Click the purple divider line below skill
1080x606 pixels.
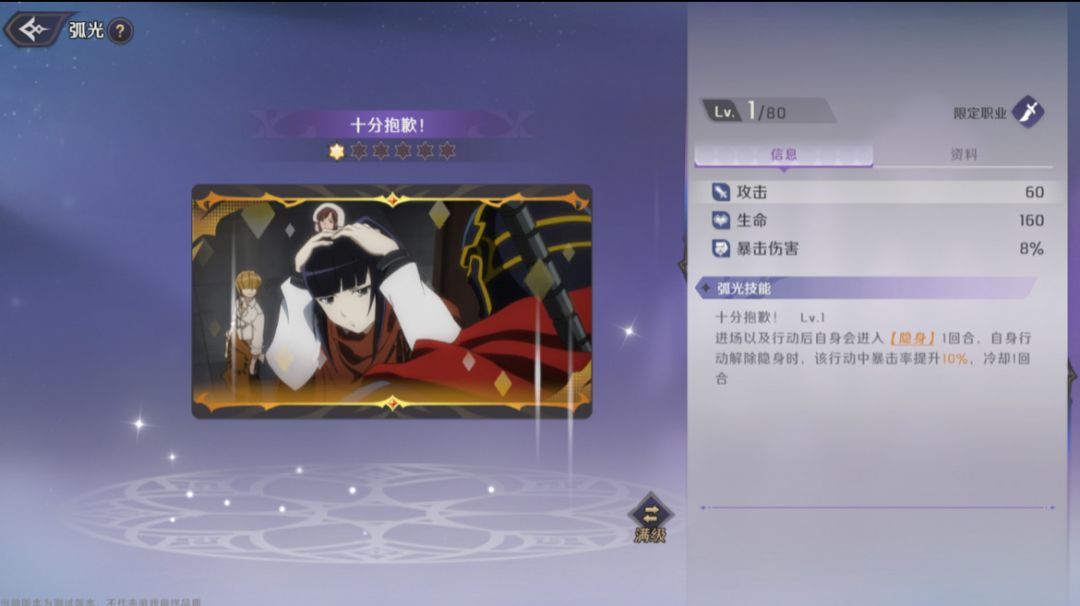point(878,508)
